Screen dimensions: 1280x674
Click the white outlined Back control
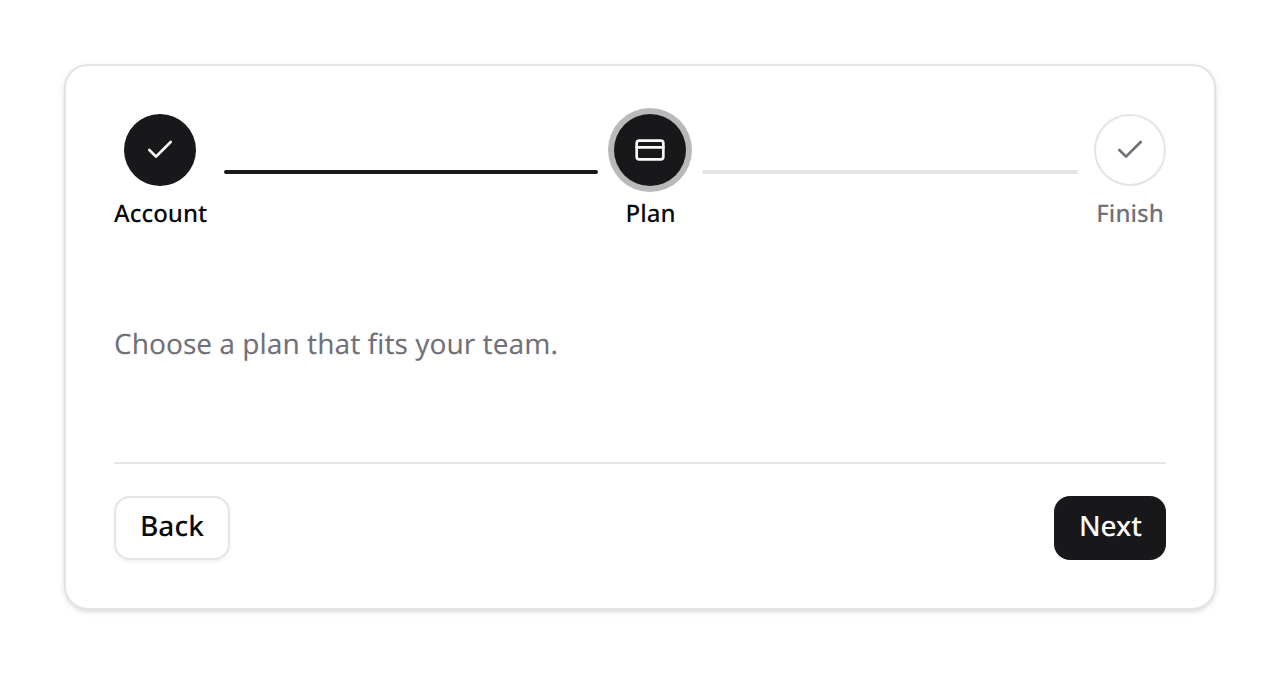pos(172,528)
